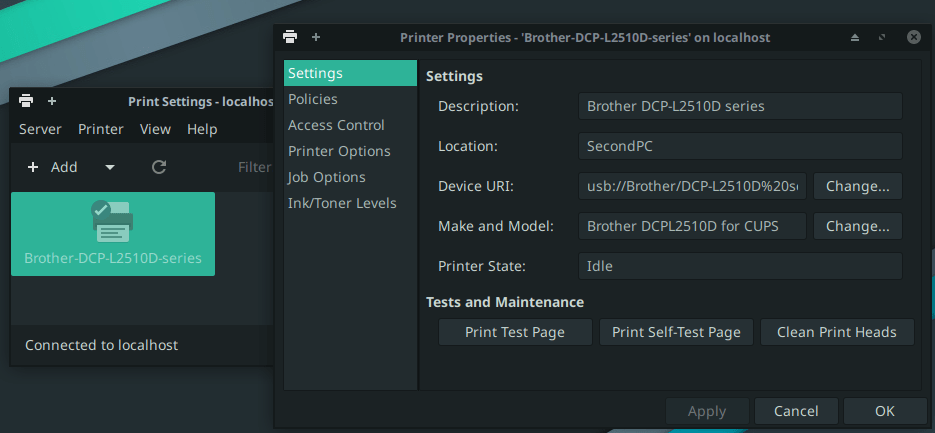Maximize the Printer Properties window
Viewport: 935px width, 433px height.
(x=882, y=37)
